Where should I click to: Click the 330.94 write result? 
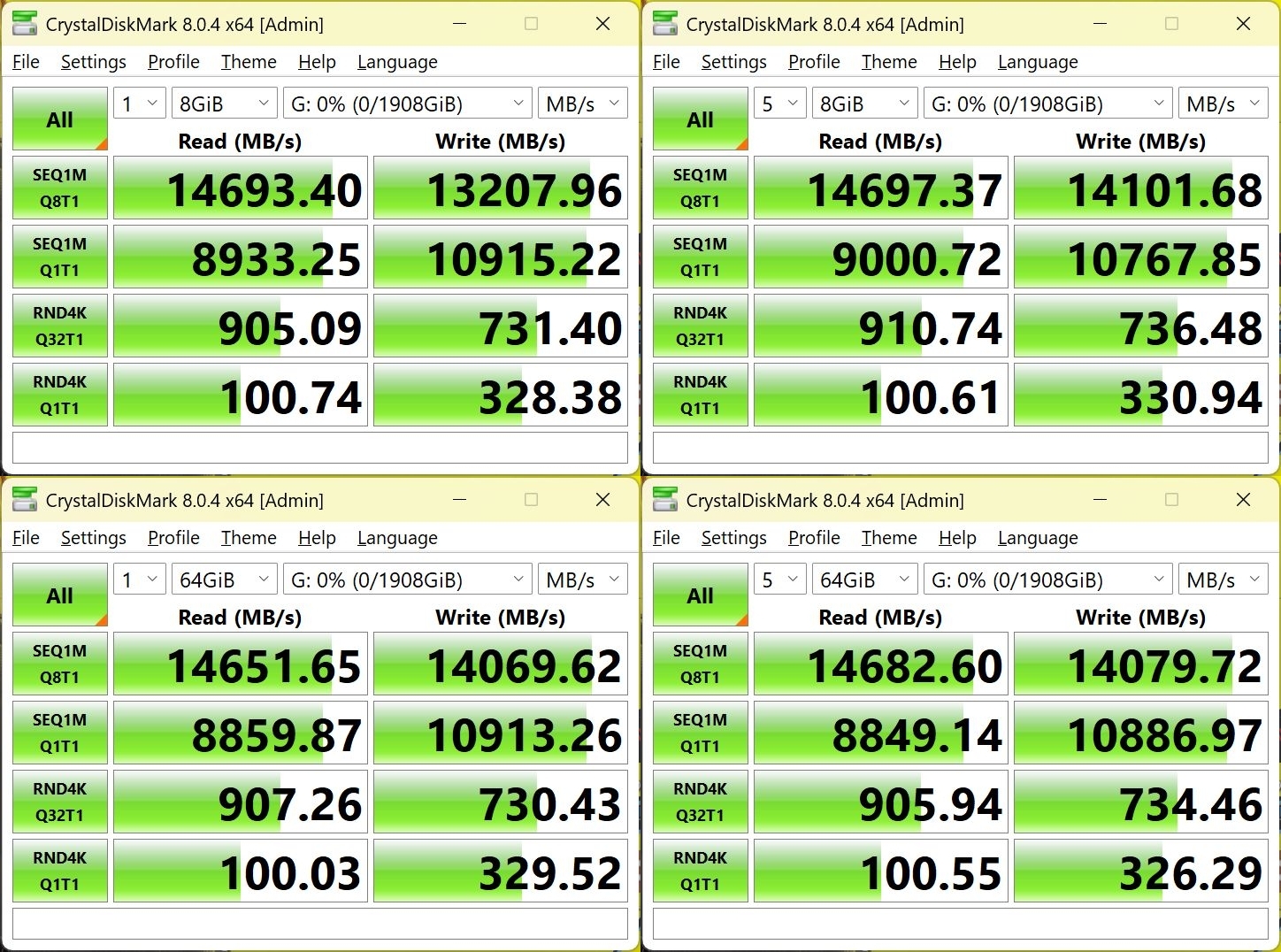pos(1141,395)
